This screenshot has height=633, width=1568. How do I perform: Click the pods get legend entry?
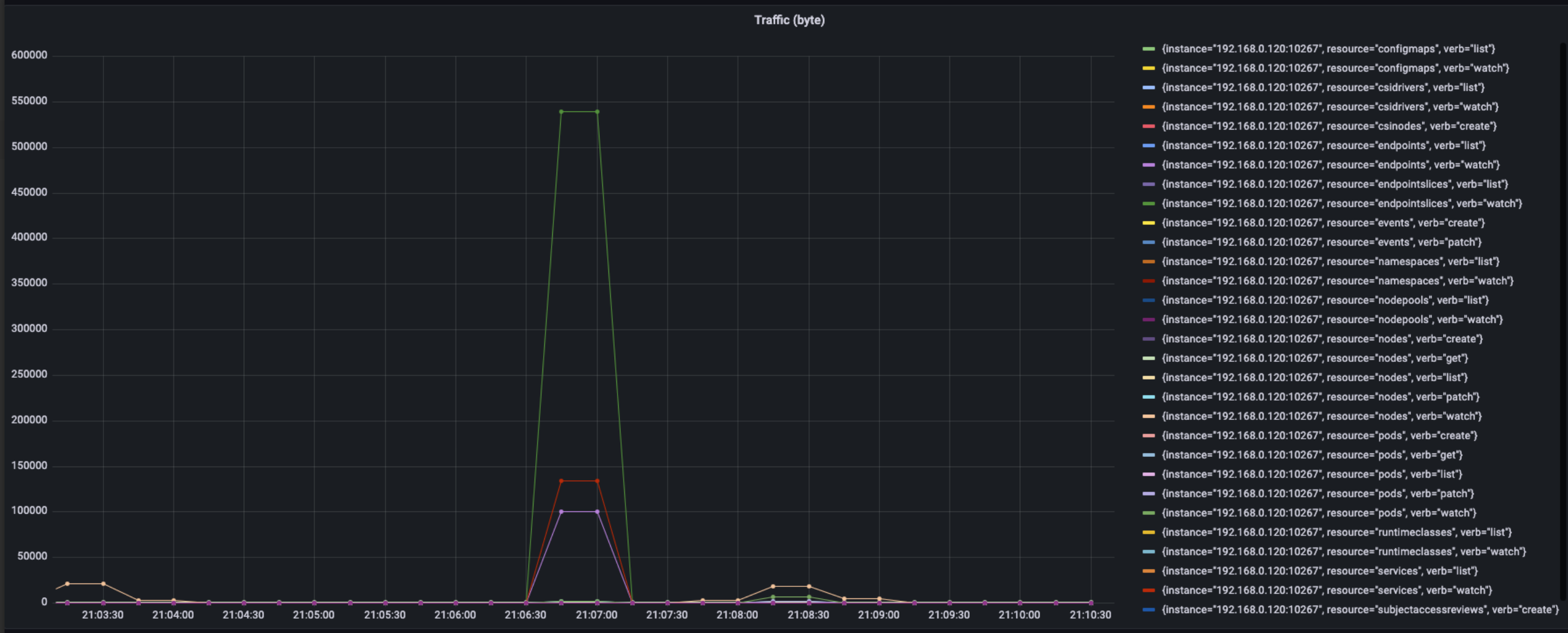(1312, 455)
